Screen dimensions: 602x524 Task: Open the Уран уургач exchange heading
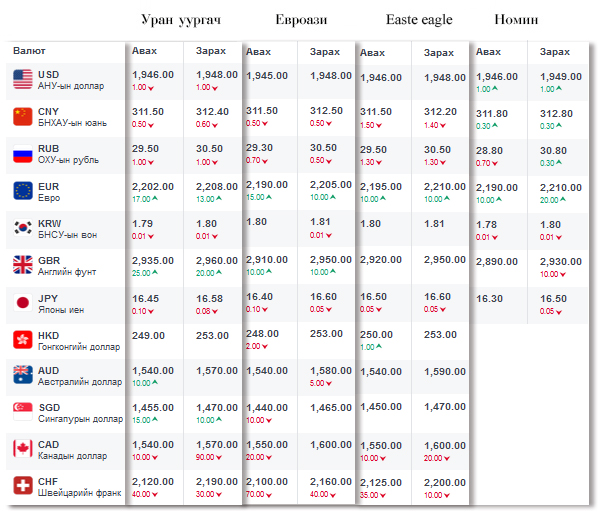[x=182, y=20]
